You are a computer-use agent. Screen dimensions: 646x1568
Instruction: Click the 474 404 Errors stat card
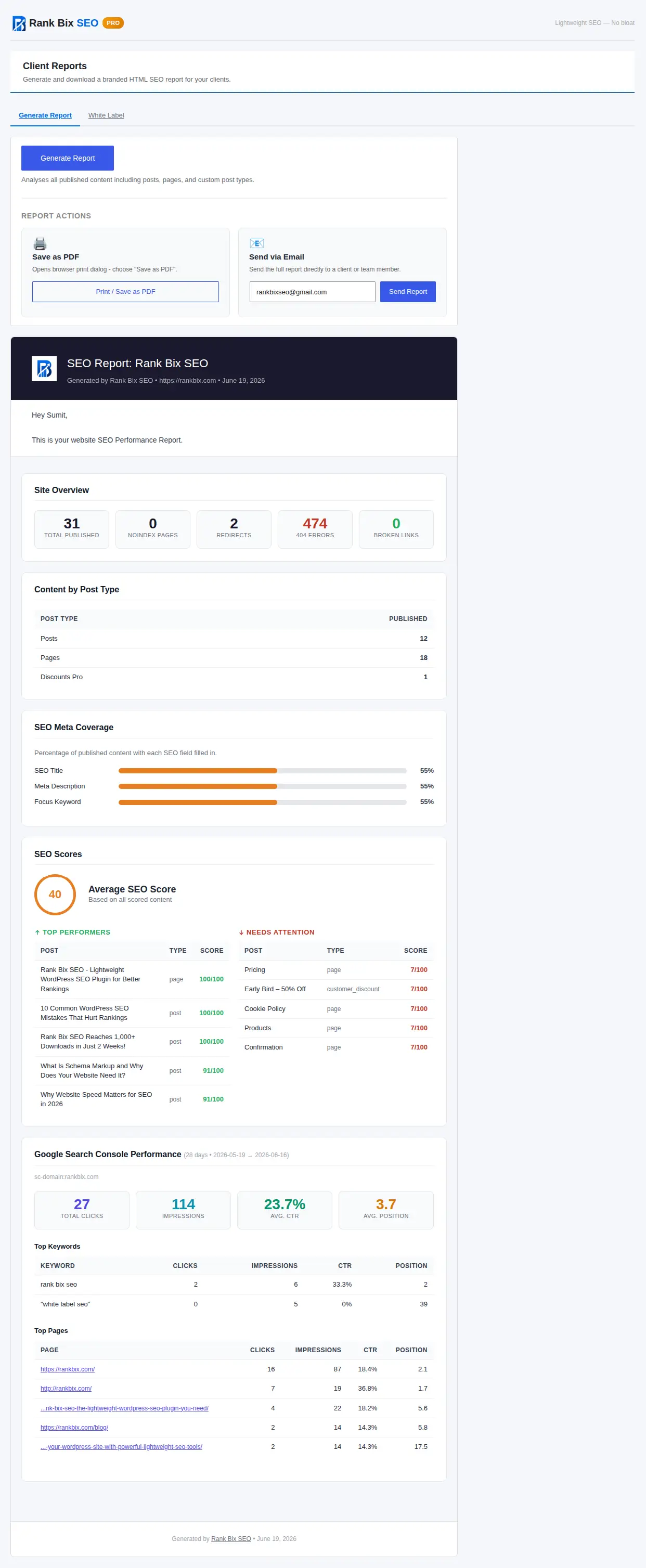(315, 529)
